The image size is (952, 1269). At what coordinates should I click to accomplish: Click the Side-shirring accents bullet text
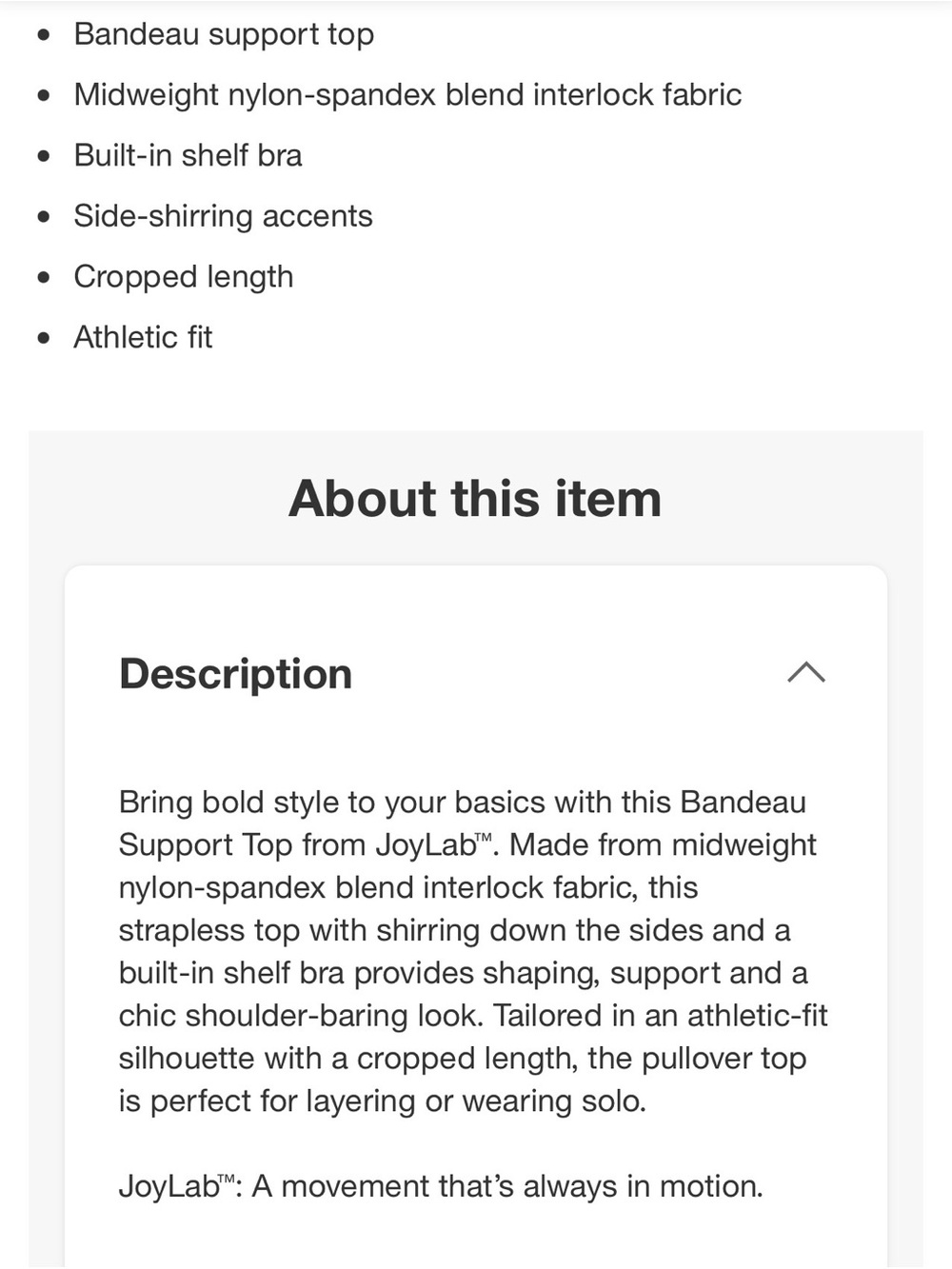(x=223, y=216)
